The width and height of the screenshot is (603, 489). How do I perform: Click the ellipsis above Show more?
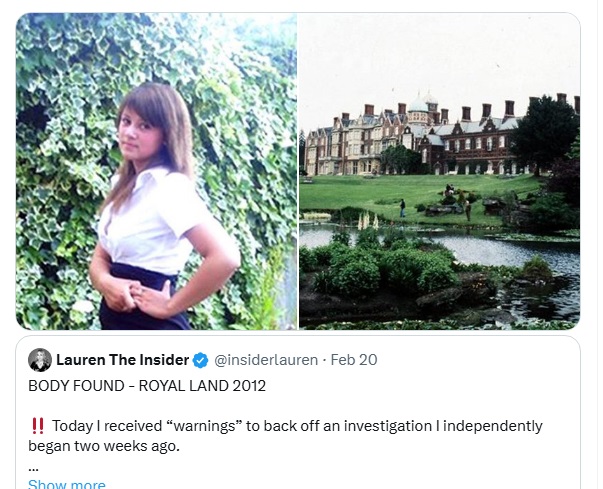(33, 469)
